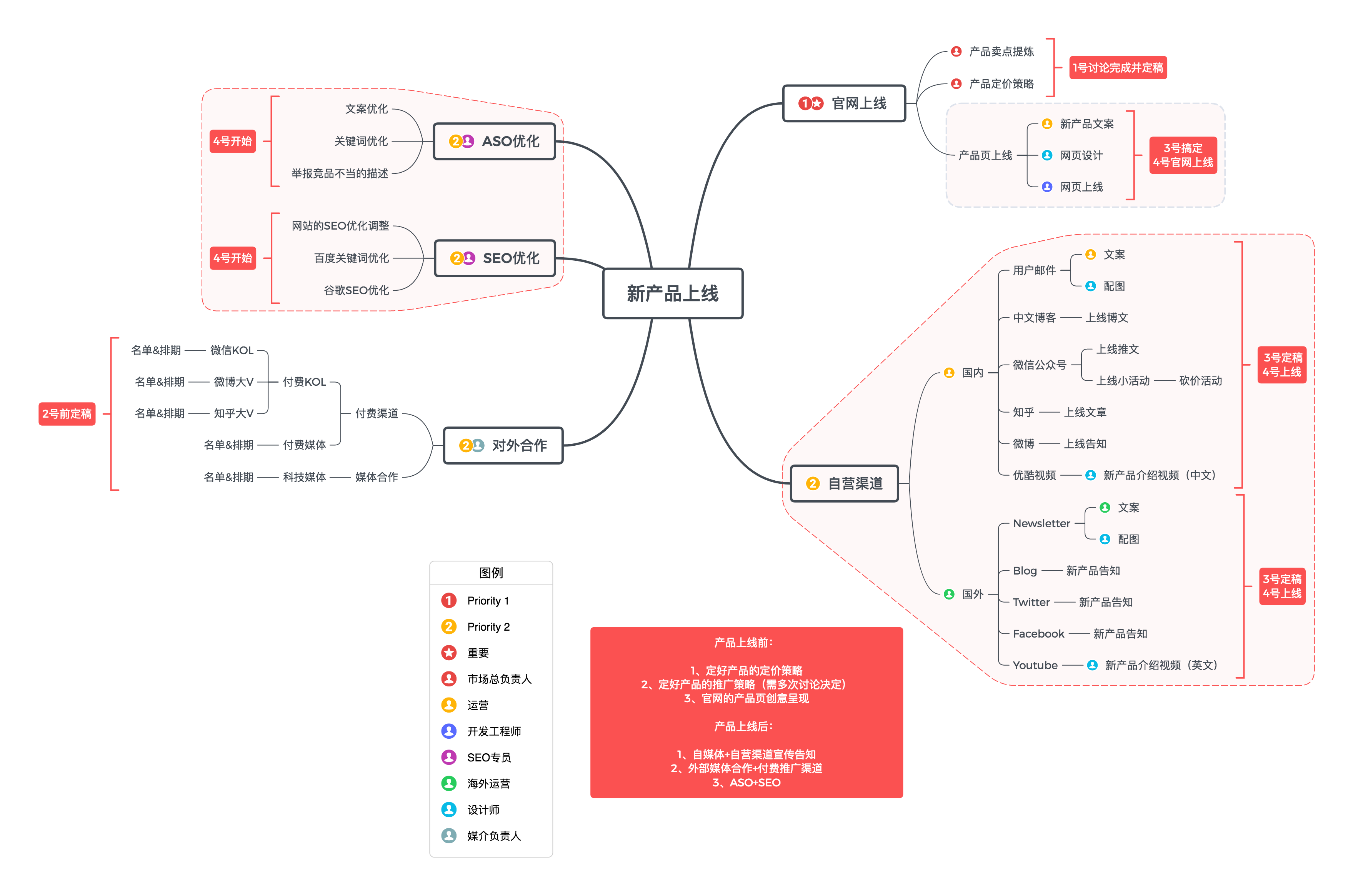Click the 重要 star icon in legend
The height and width of the screenshot is (896, 1353).
(x=448, y=652)
